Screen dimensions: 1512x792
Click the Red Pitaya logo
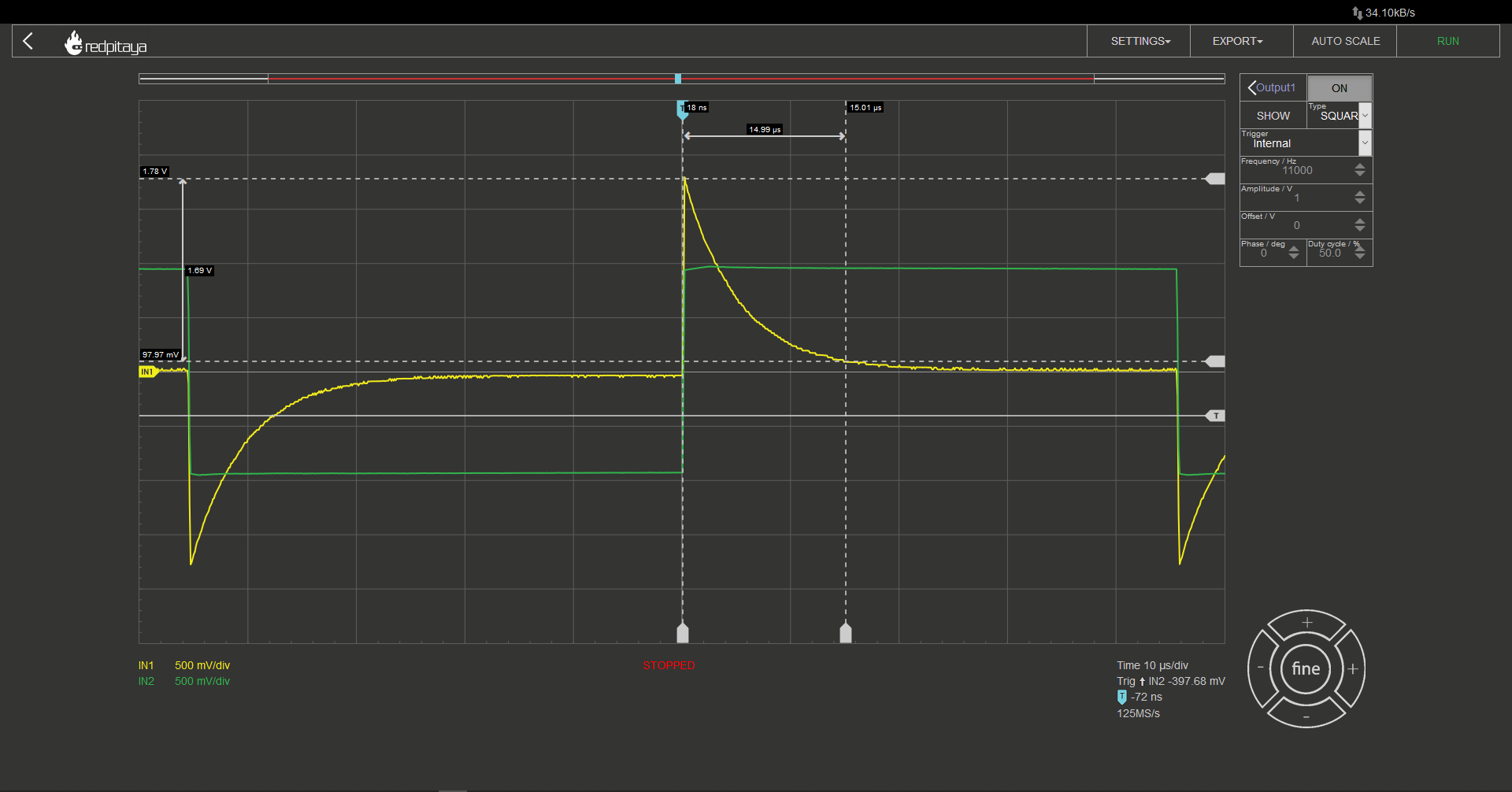tap(106, 43)
